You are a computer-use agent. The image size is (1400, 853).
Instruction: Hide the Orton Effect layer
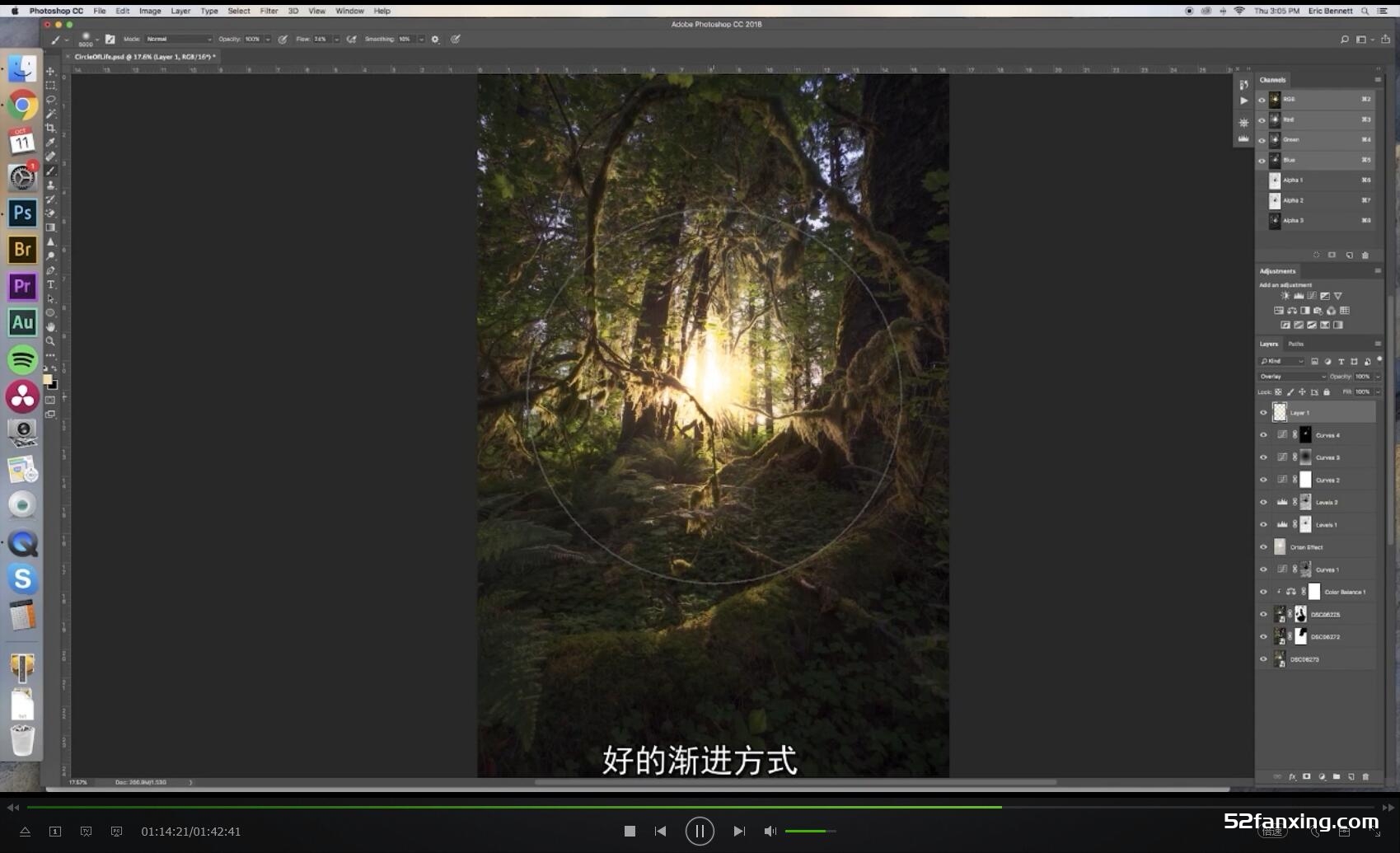[x=1263, y=547]
